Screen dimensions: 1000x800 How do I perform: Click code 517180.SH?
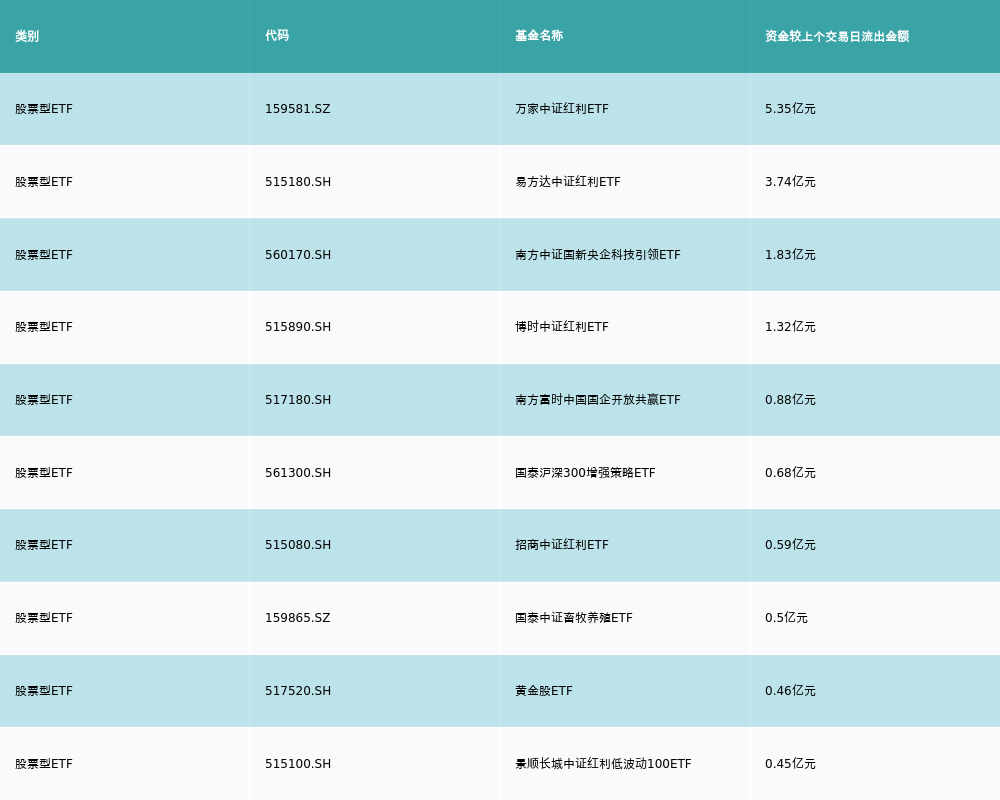pyautogui.click(x=298, y=400)
